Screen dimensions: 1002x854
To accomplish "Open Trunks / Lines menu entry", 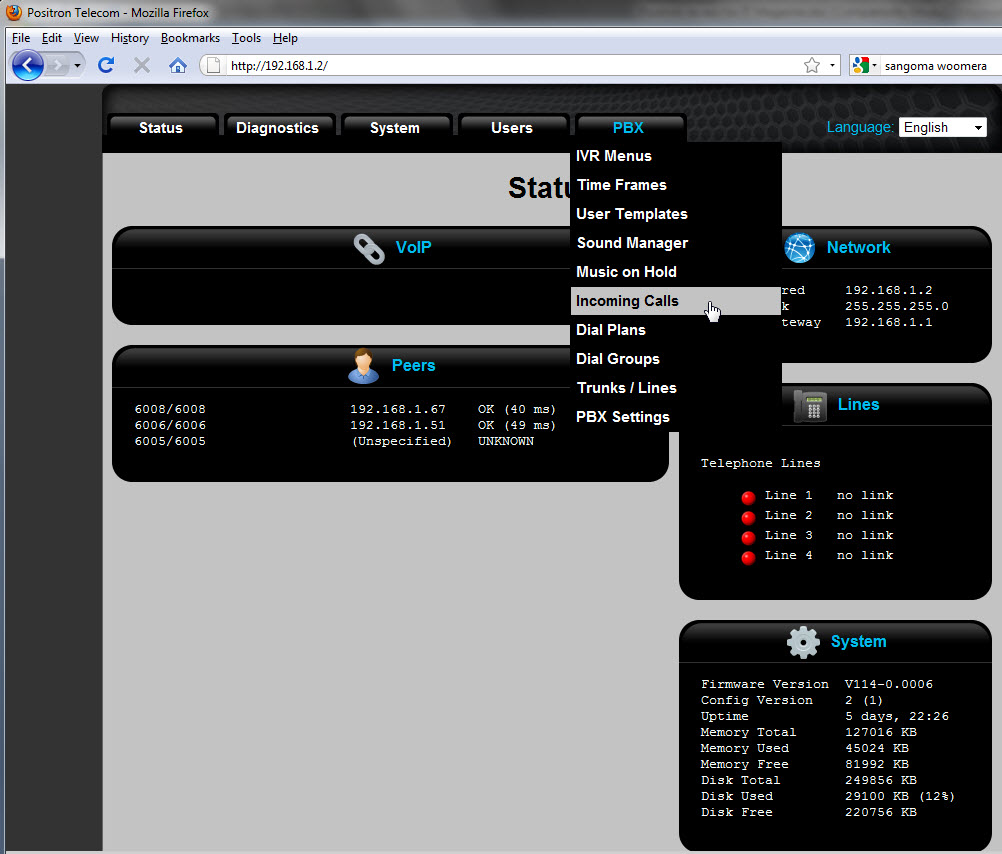I will [x=626, y=388].
